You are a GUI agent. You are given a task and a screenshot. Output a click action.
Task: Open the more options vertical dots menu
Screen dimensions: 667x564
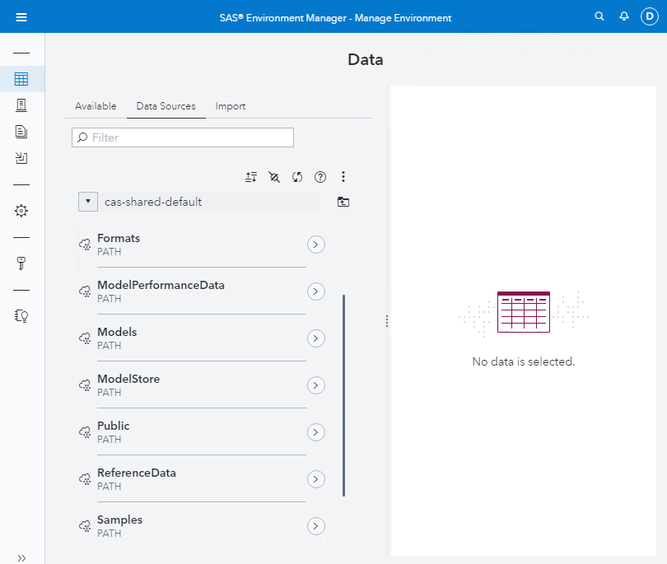(x=343, y=177)
